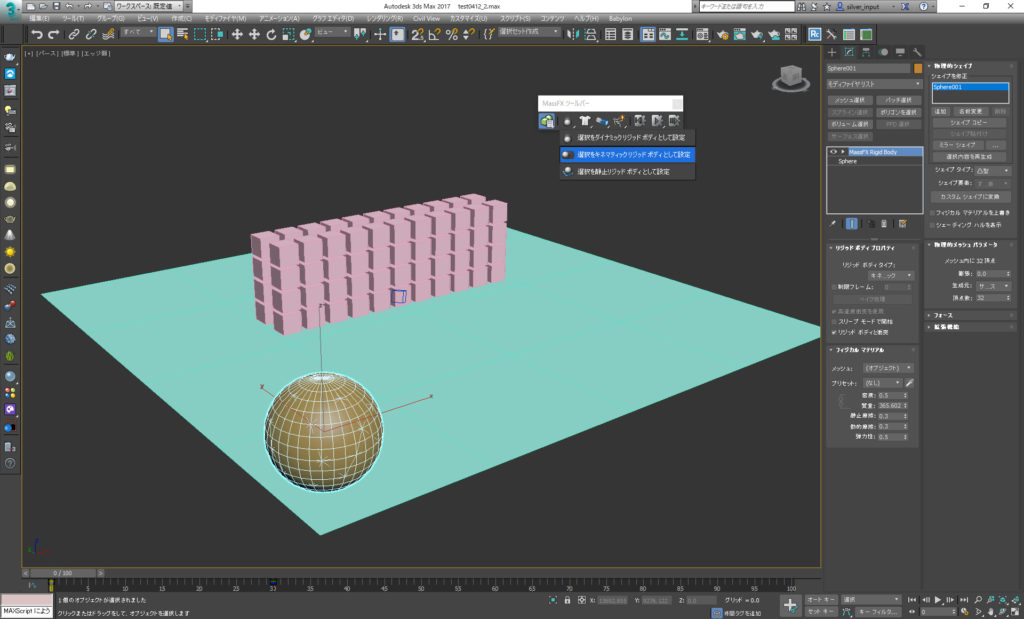Viewport: 1024px width, 619px height.
Task: Choose 'Set Selected as Kinematic Rigid Body' option
Action: pos(626,155)
